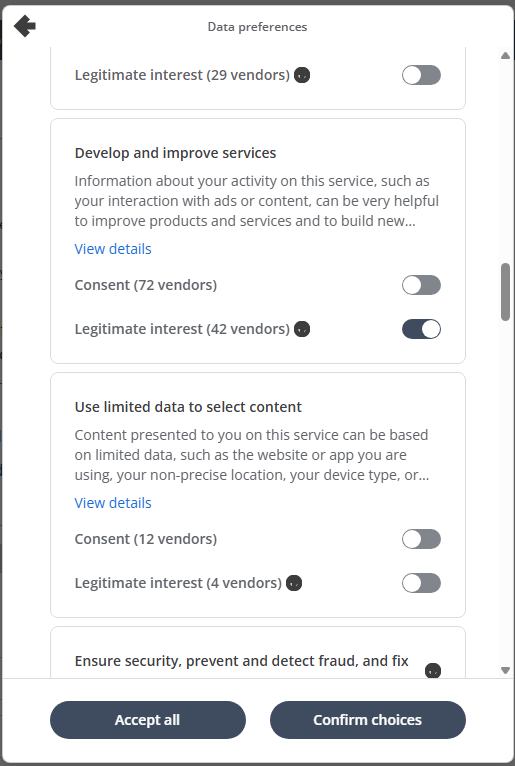Open info icon next to Ensure security heading
This screenshot has width=515, height=766.
click(x=433, y=671)
